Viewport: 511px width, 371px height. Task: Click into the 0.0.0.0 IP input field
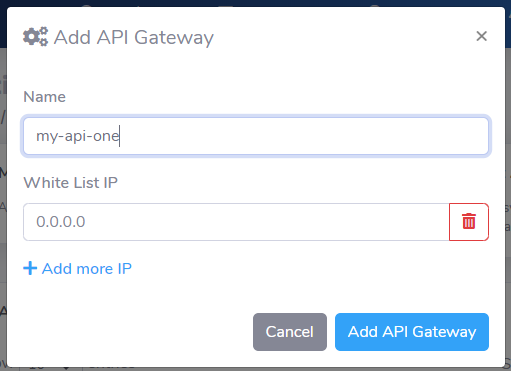tap(236, 222)
